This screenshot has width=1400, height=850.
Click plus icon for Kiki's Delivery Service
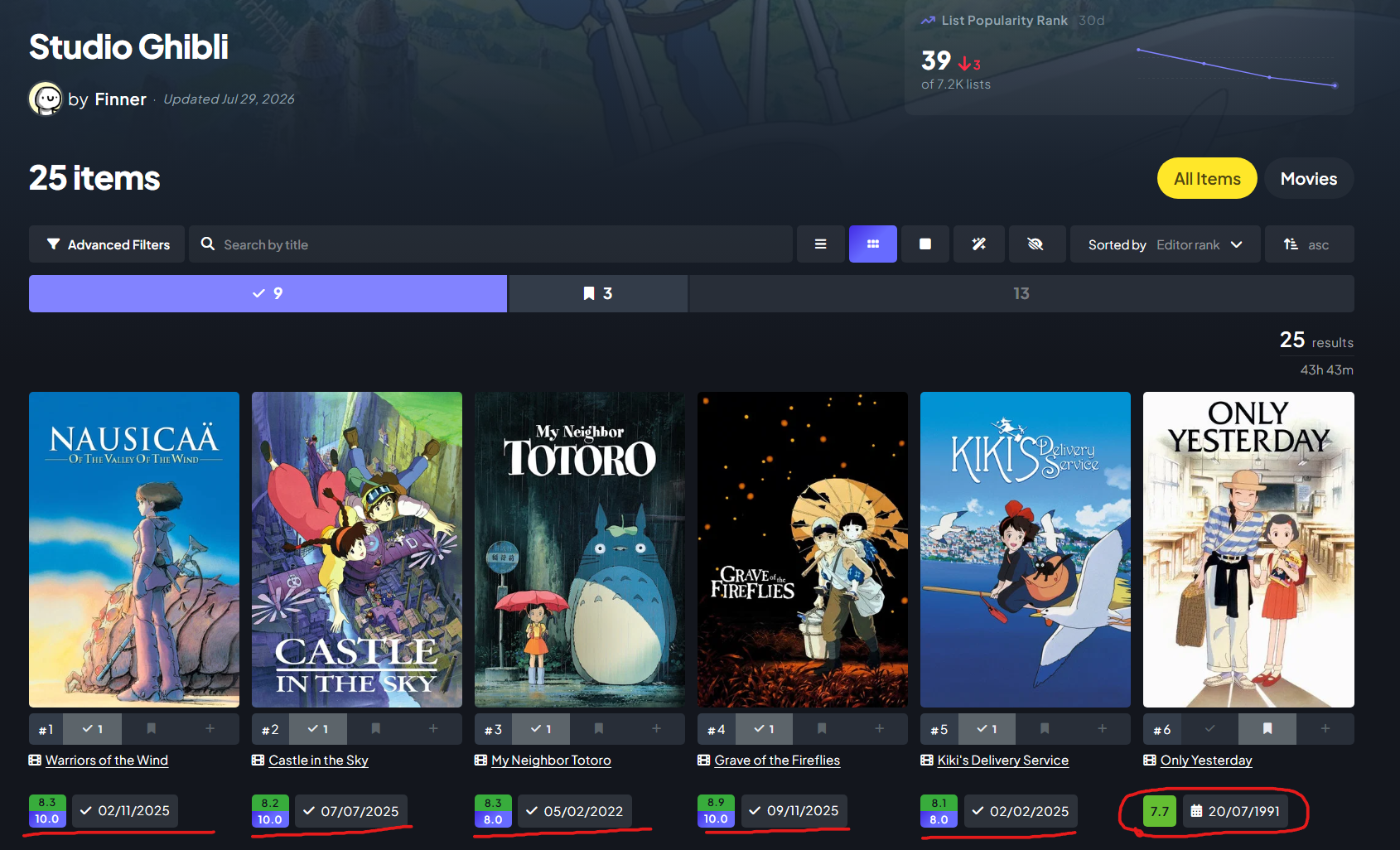[1103, 729]
